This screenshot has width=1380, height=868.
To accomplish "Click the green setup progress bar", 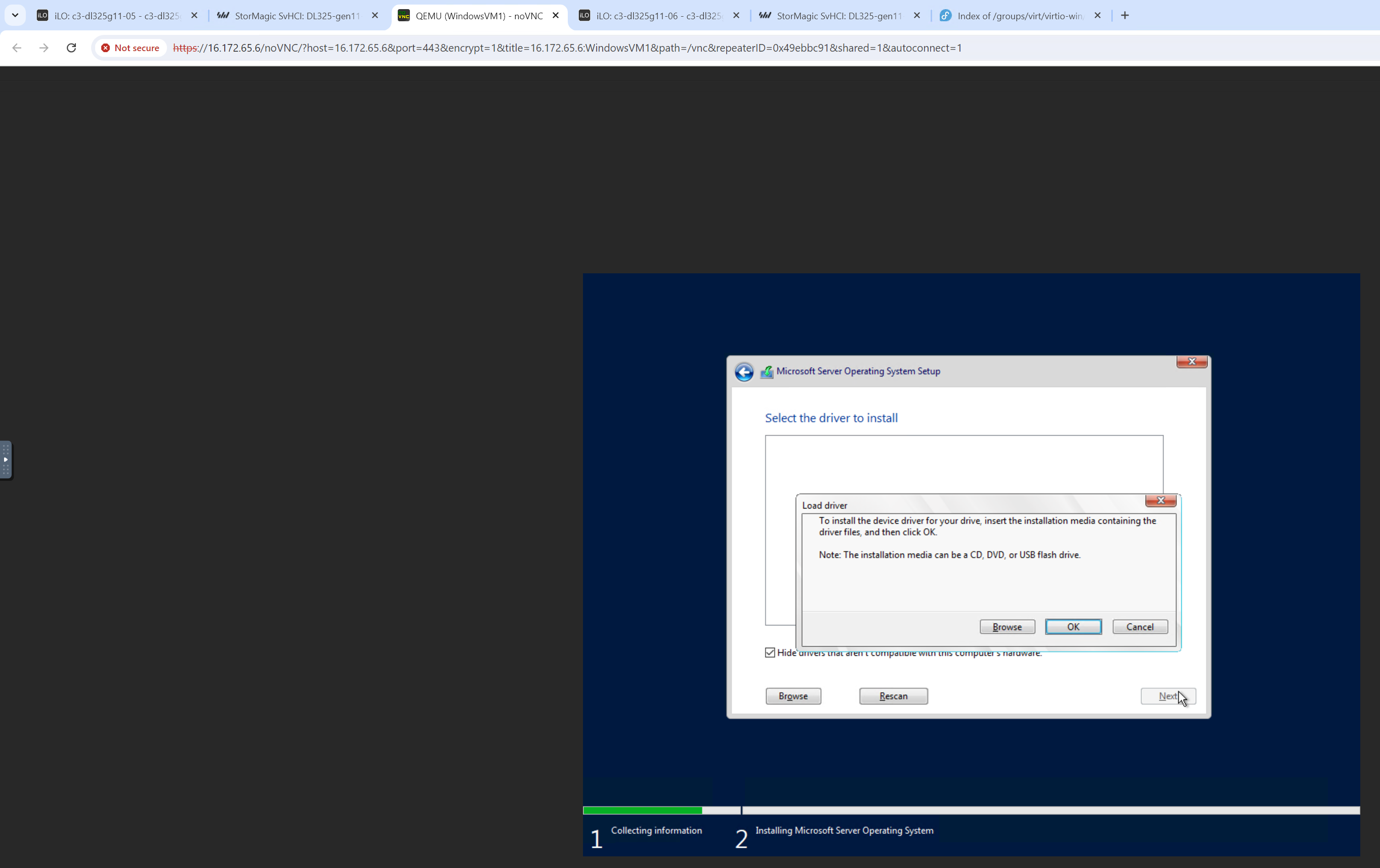I will click(643, 810).
